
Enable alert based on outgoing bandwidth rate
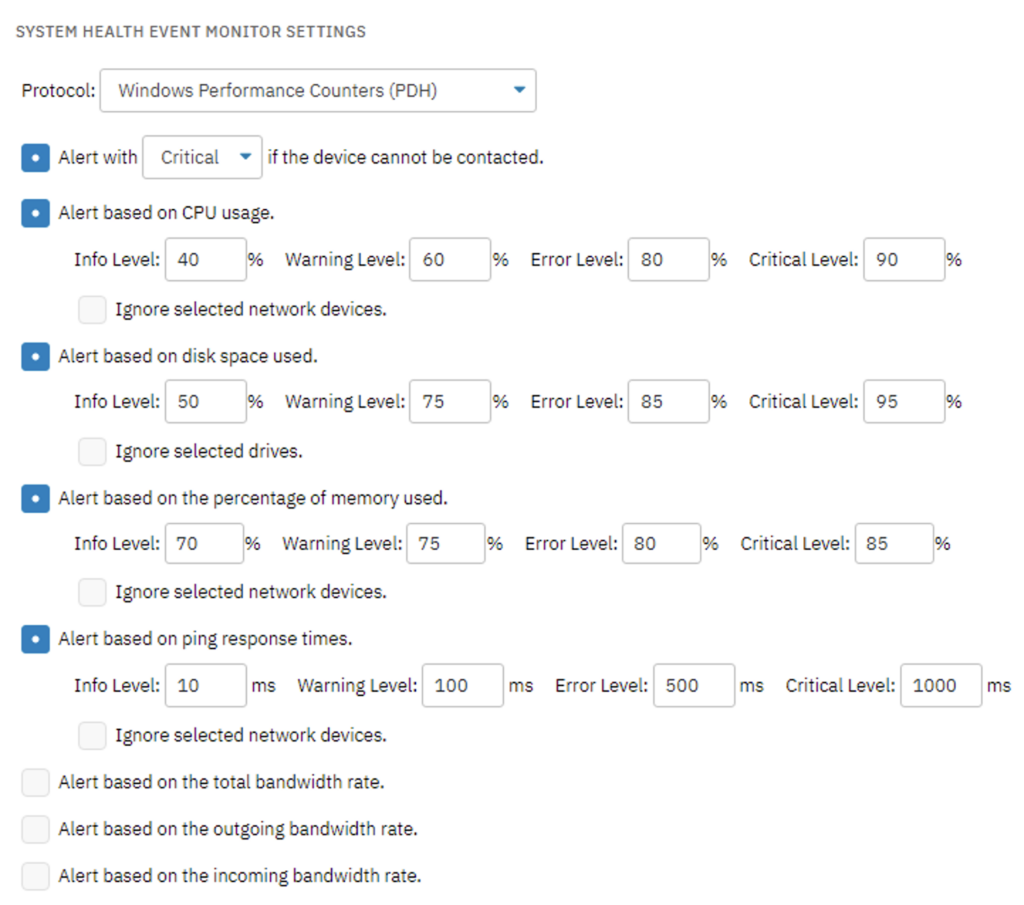click(35, 829)
